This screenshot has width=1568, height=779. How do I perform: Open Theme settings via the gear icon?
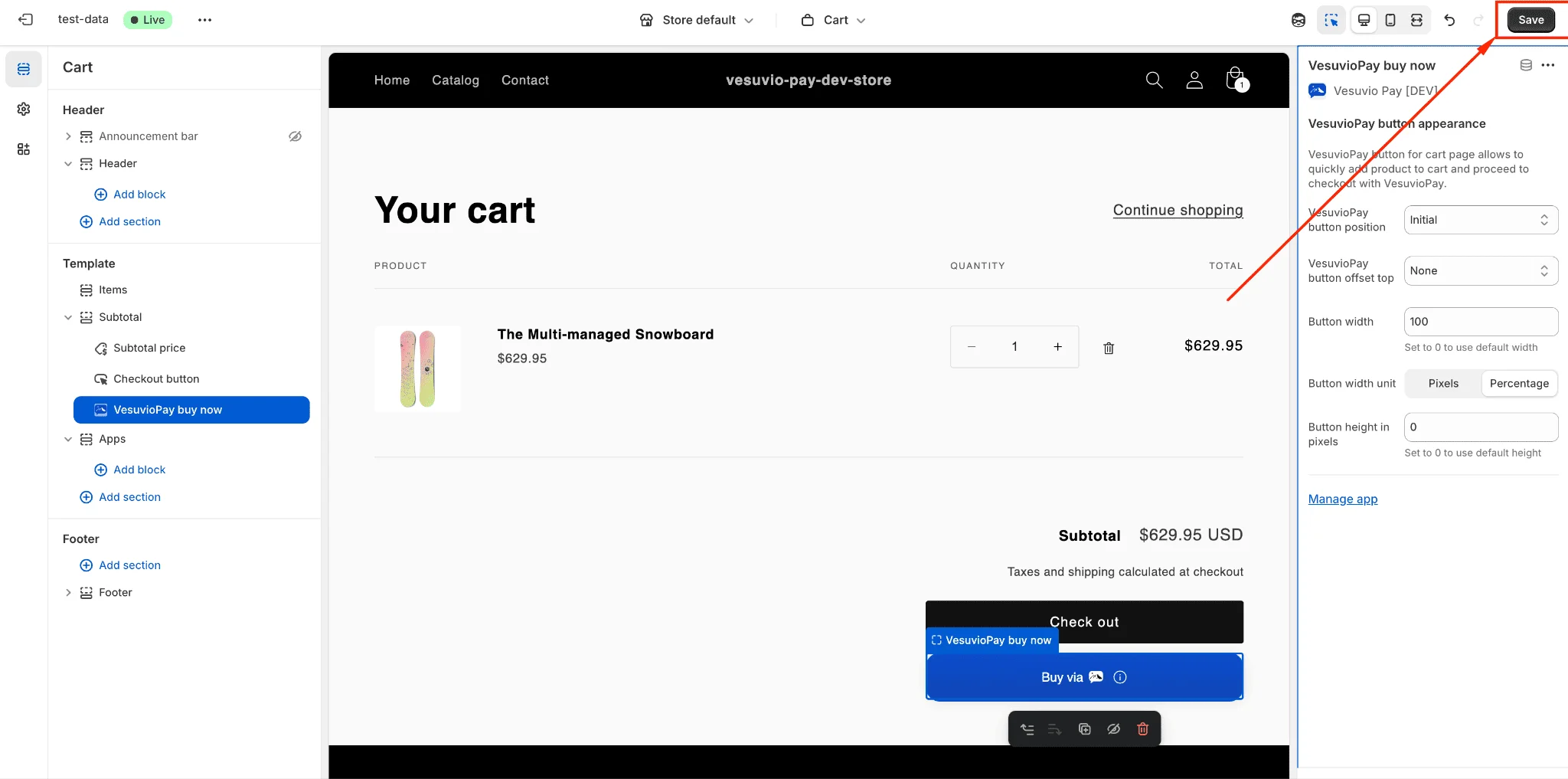(x=24, y=109)
